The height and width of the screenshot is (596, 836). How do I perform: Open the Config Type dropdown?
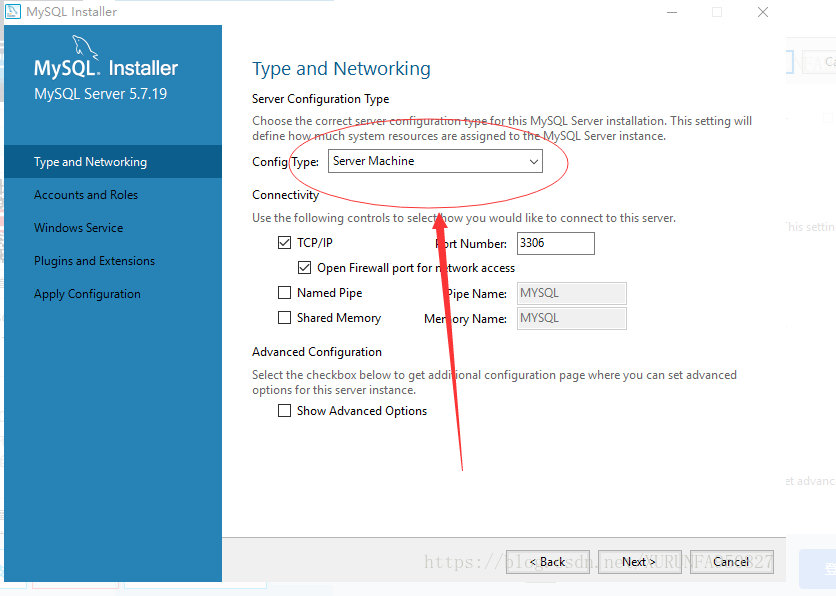(x=435, y=161)
